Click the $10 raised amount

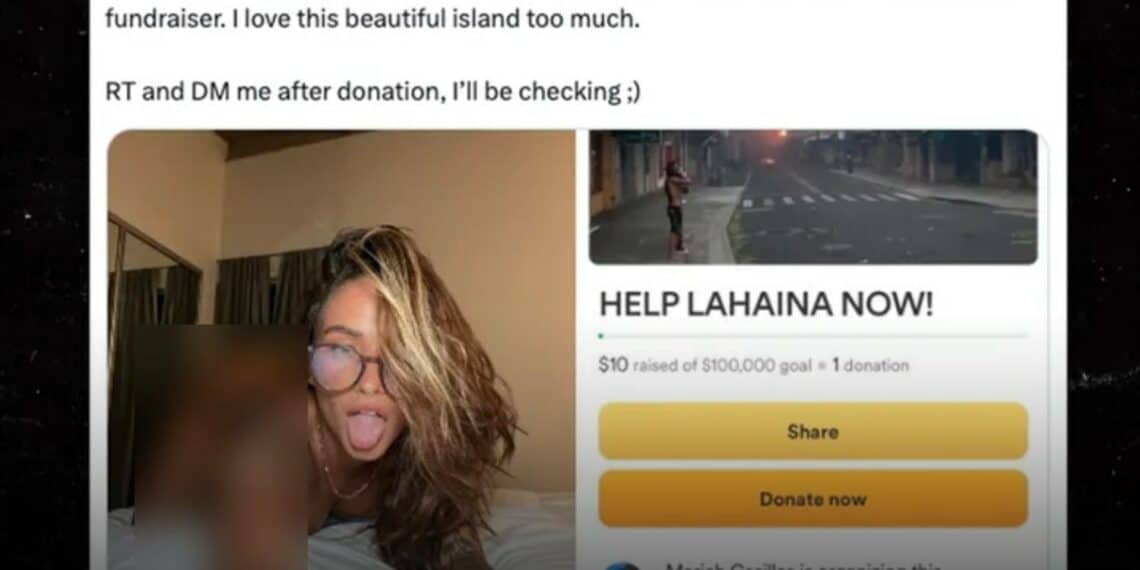[x=613, y=366]
